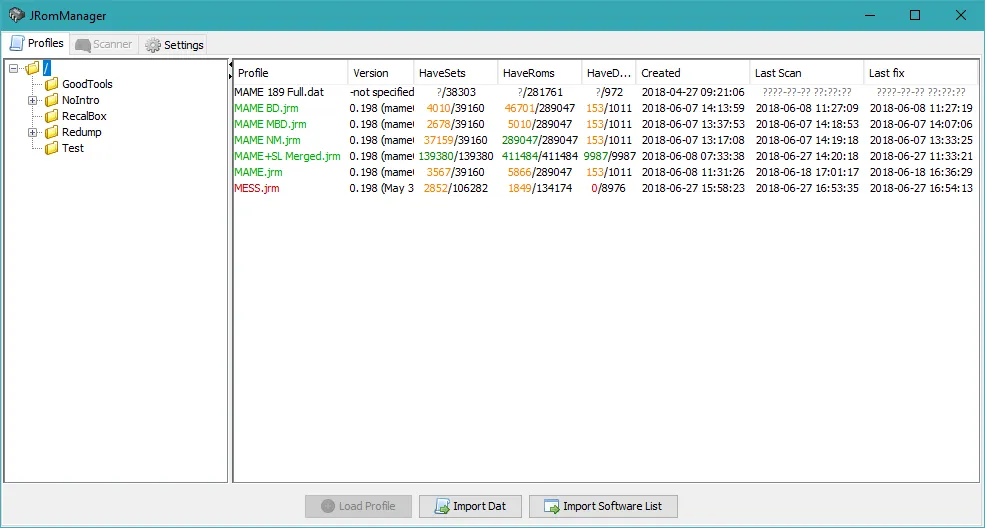The height and width of the screenshot is (528, 985).
Task: Select the MAME+SL Merged.jrm profile
Action: (287, 156)
